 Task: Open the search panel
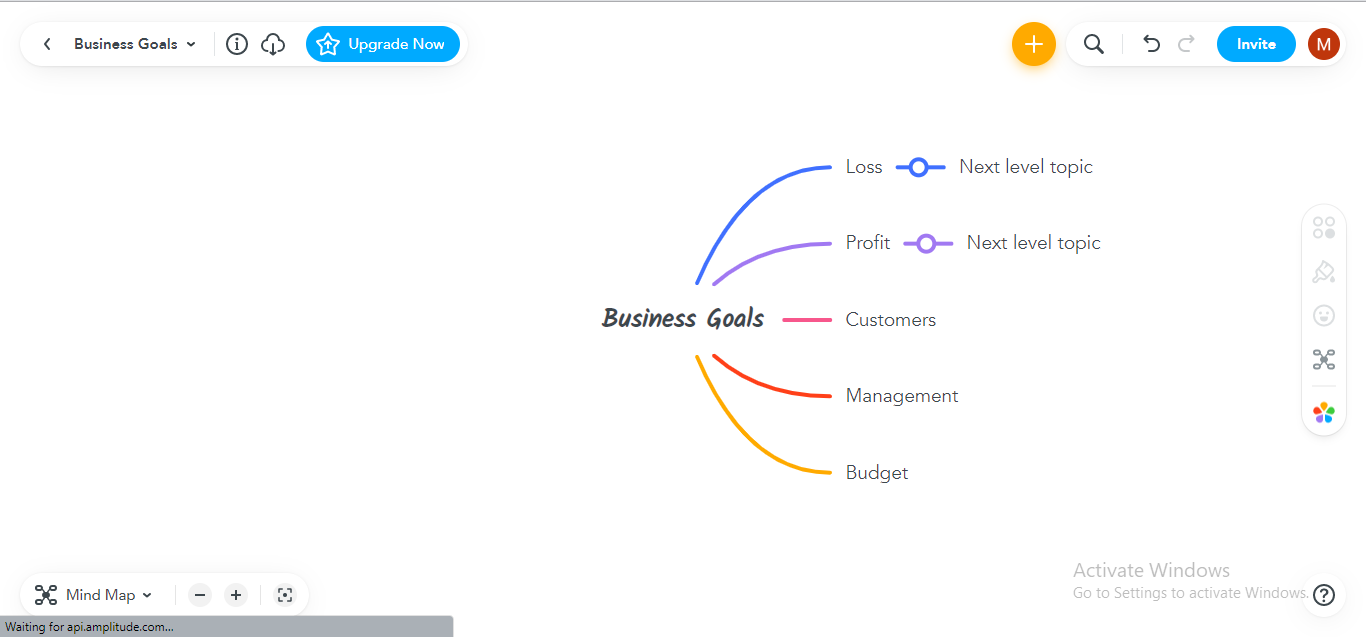(x=1093, y=44)
